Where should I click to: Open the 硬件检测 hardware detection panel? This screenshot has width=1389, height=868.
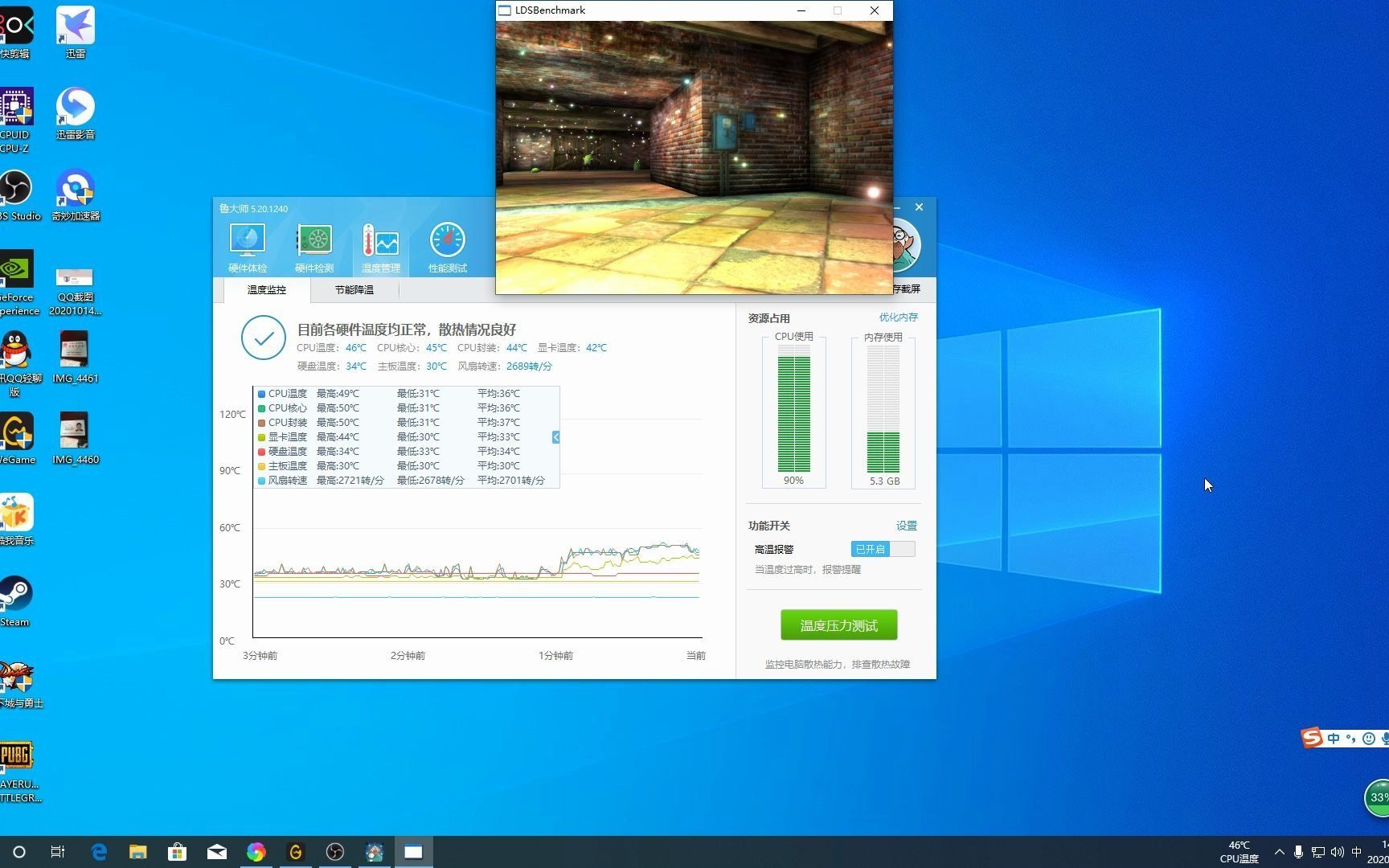coord(314,245)
